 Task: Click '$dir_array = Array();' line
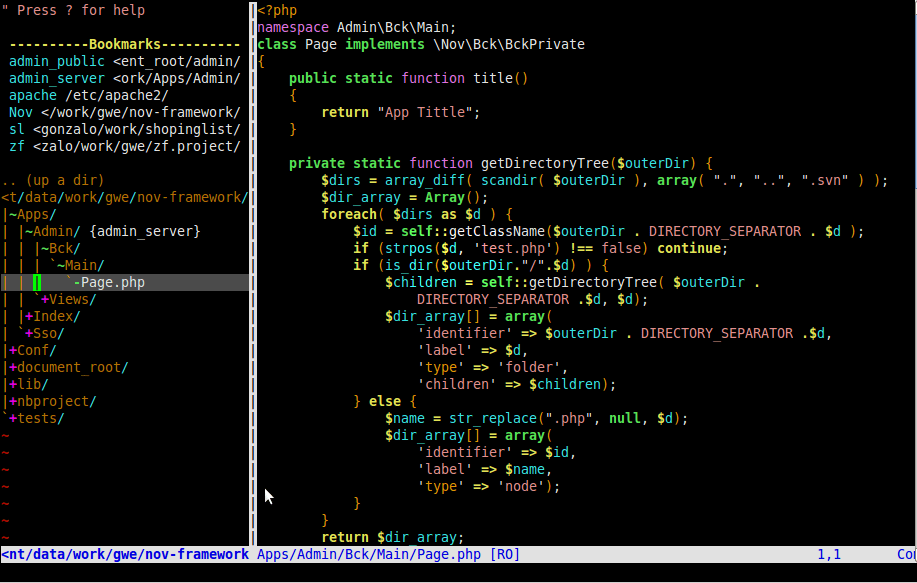(405, 197)
